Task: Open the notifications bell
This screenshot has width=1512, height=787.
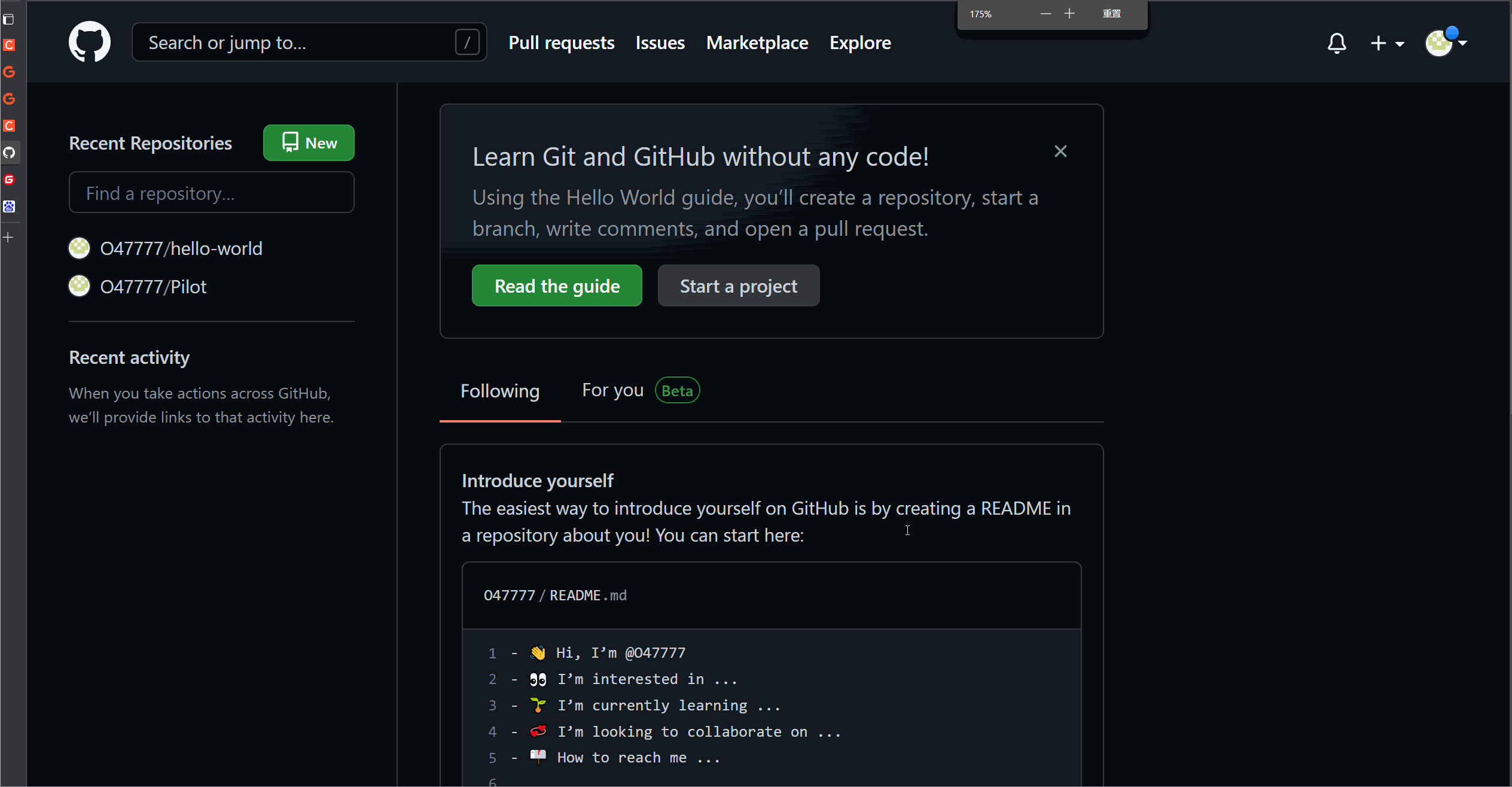Action: point(1337,43)
